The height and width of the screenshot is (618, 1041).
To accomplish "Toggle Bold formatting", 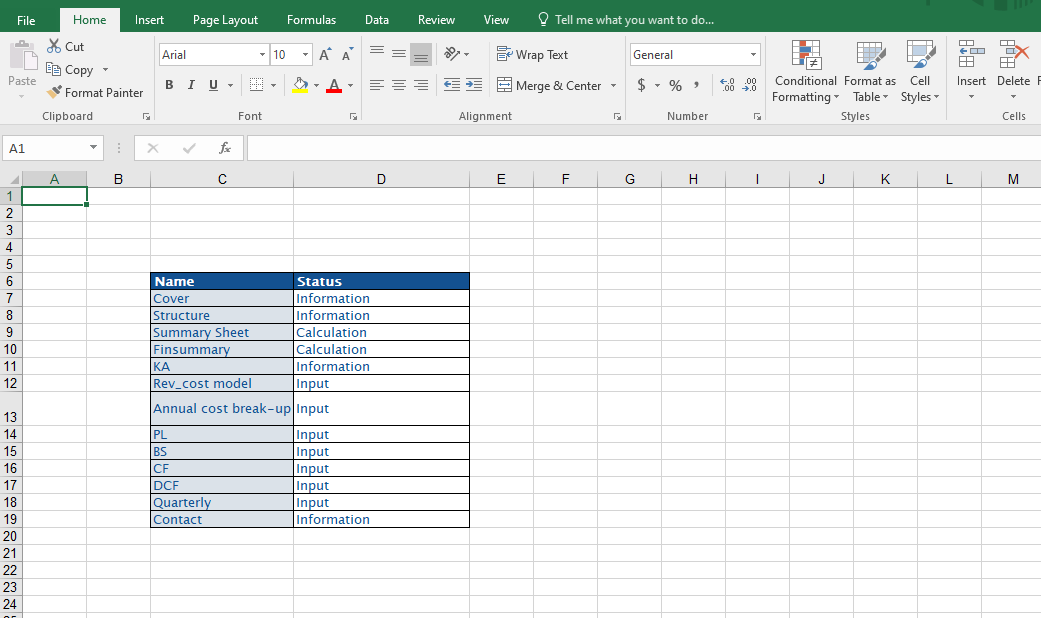I will pyautogui.click(x=169, y=85).
